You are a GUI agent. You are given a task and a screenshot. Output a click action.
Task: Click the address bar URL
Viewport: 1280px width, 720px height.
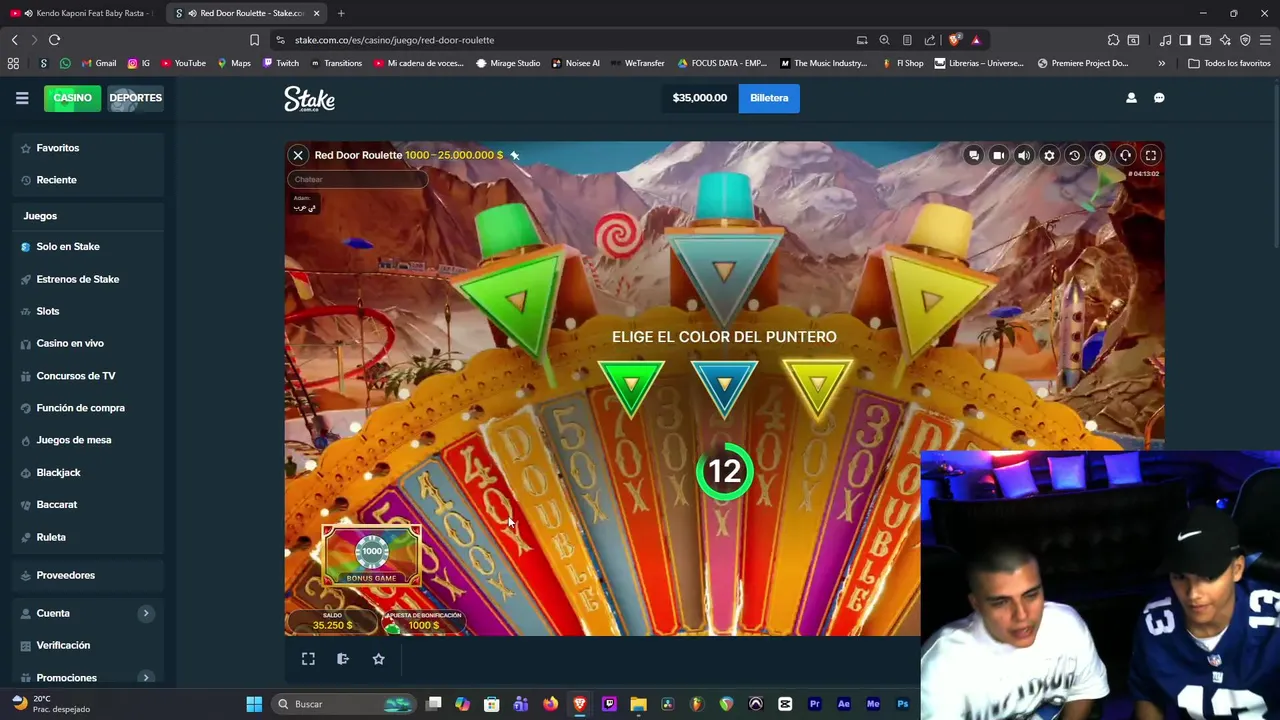394,40
